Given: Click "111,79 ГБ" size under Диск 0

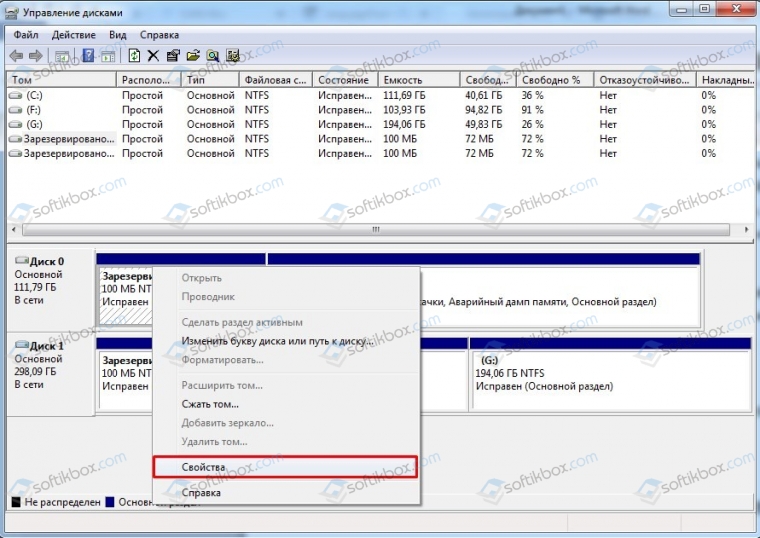Looking at the screenshot, I should pyautogui.click(x=35, y=287).
